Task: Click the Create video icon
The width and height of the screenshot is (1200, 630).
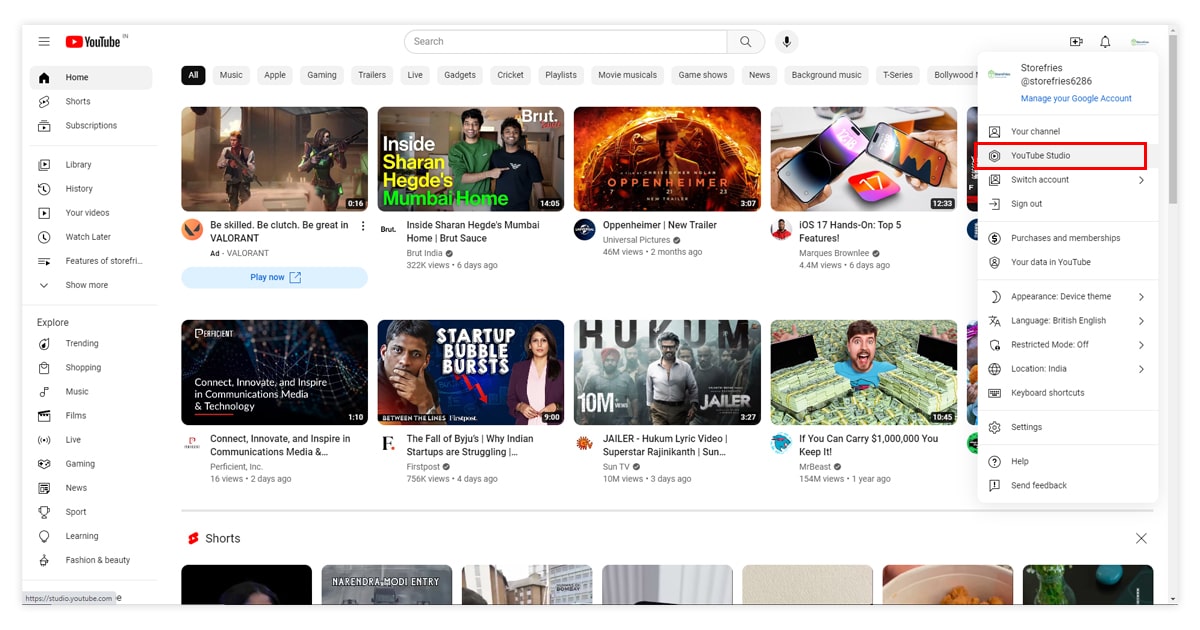Action: pyautogui.click(x=1076, y=42)
